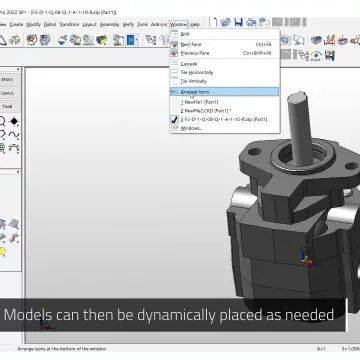The image size is (360, 360).
Task: Choose Tile Vertically in Window menu
Action: click(224, 81)
